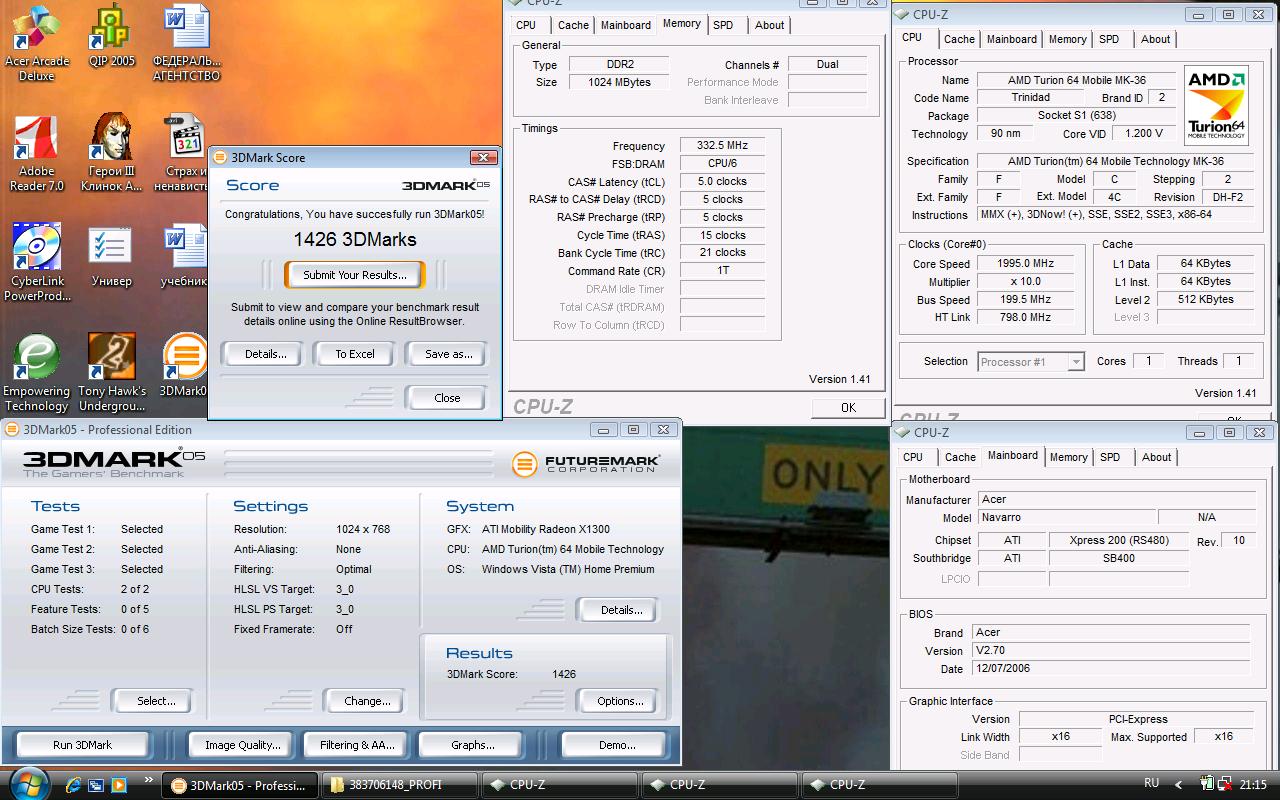Click the AMD Turion 64 logo image

pos(1216,105)
